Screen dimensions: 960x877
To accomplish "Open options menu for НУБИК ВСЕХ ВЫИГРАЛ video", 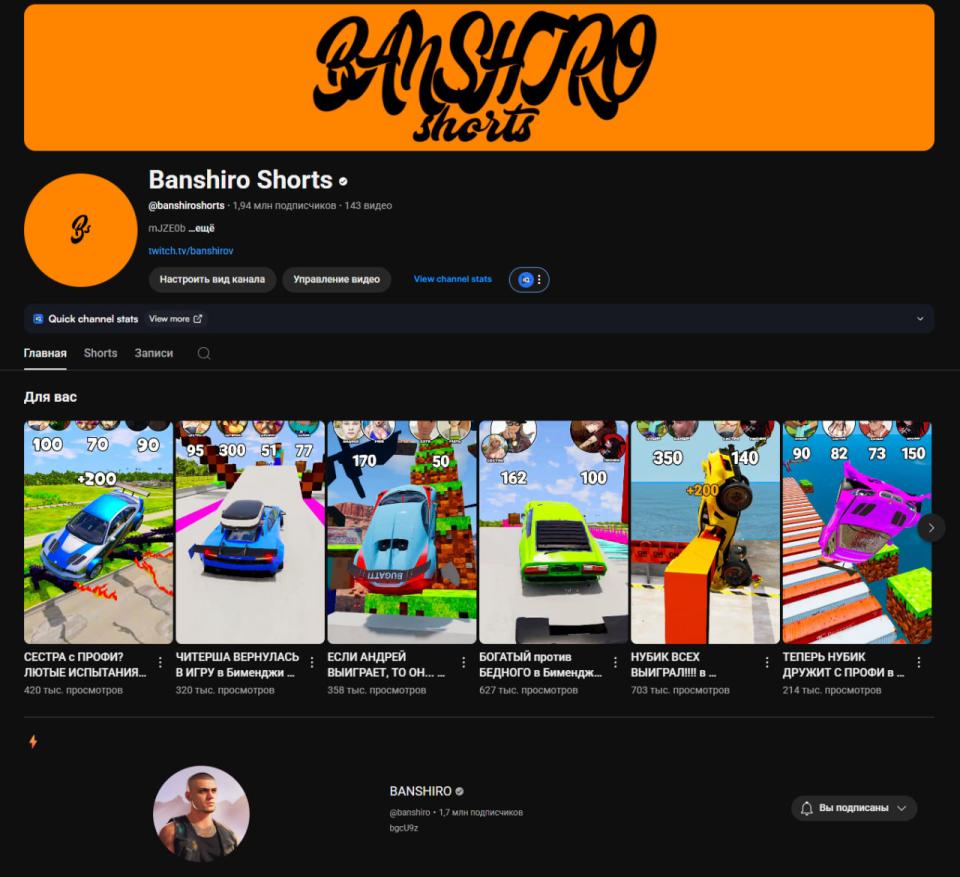I will pos(767,662).
